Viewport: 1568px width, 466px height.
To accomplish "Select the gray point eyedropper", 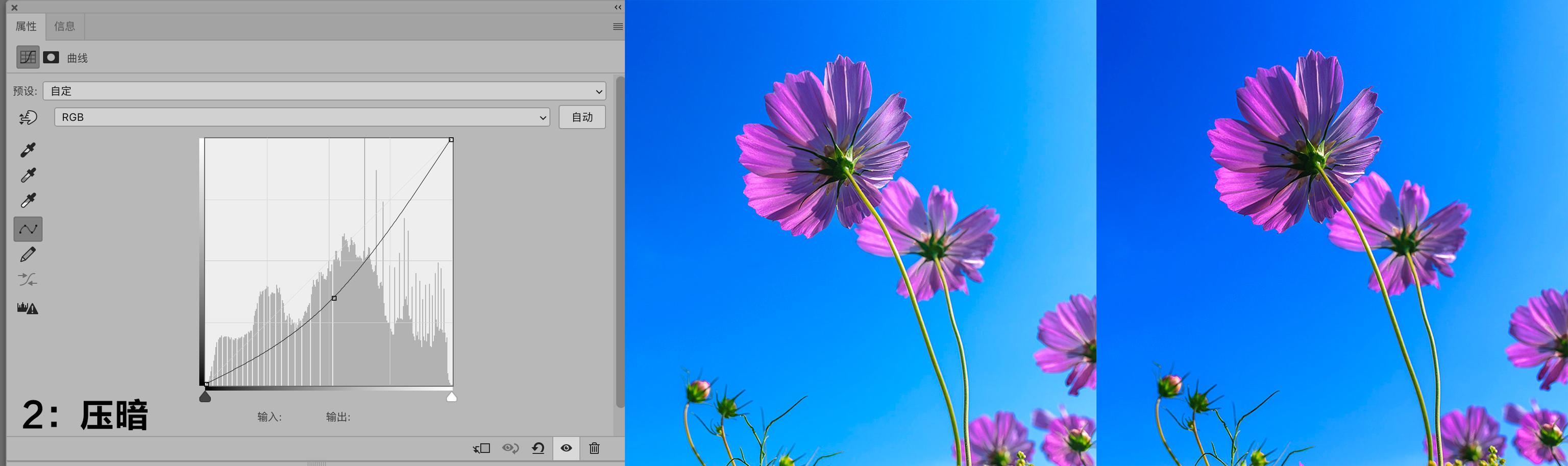I will click(28, 175).
